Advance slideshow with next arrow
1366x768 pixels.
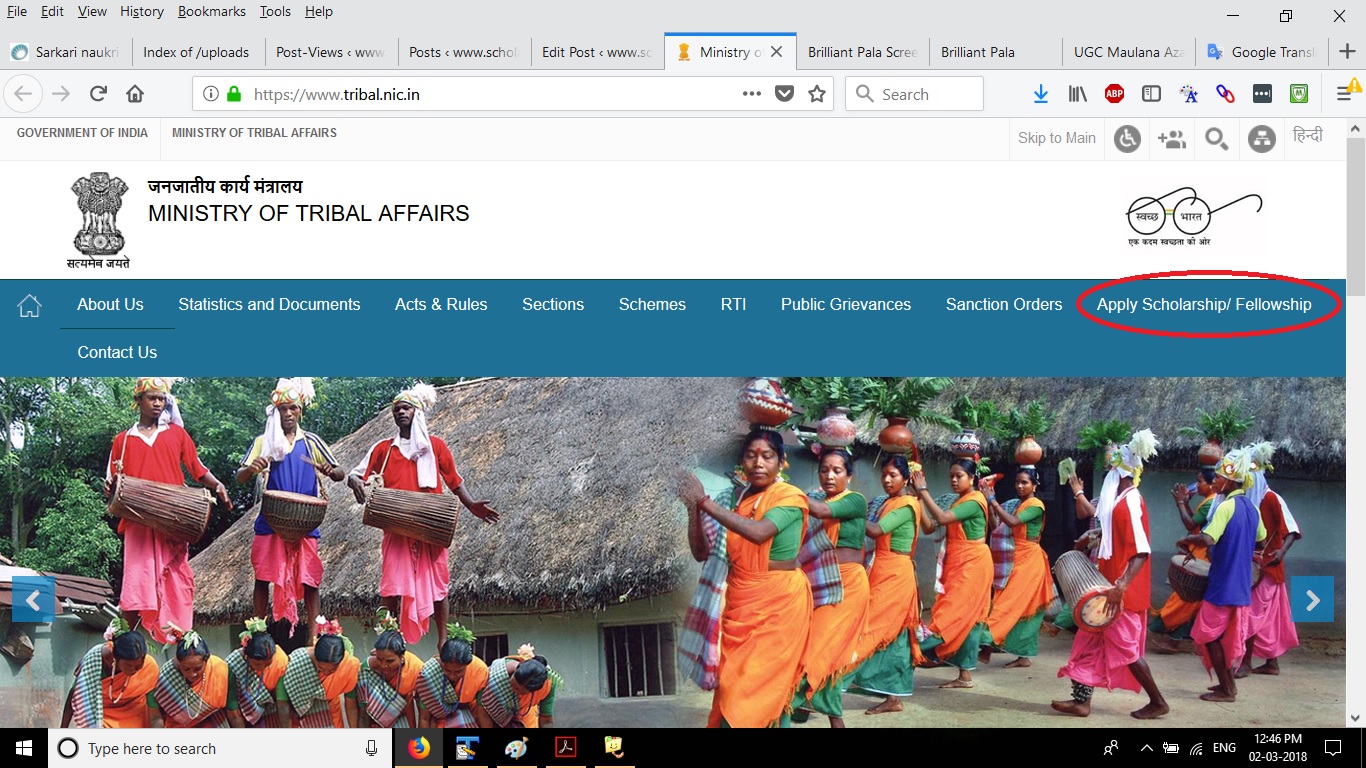point(1312,600)
